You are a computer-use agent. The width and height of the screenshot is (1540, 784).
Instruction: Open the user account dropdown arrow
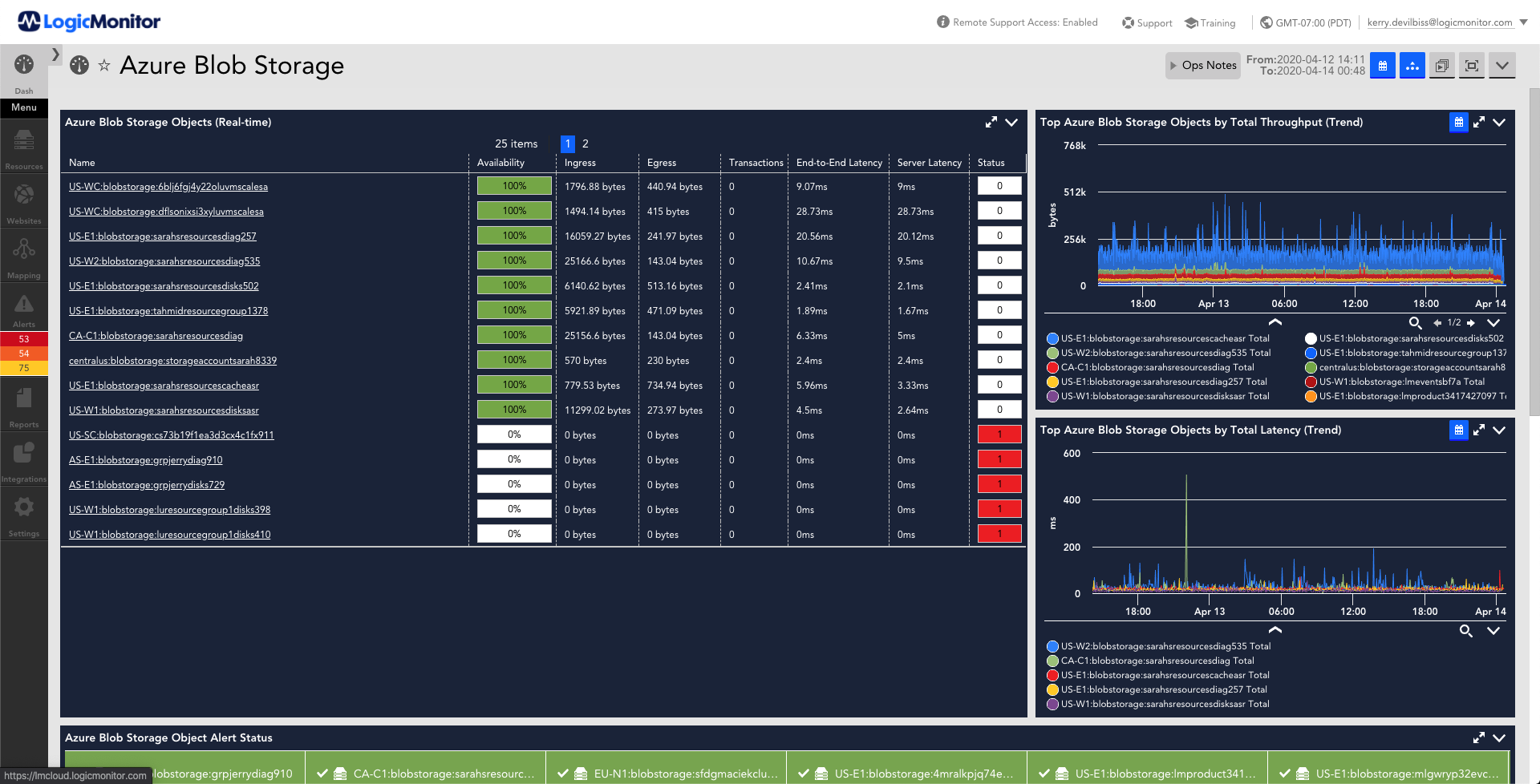point(1523,22)
